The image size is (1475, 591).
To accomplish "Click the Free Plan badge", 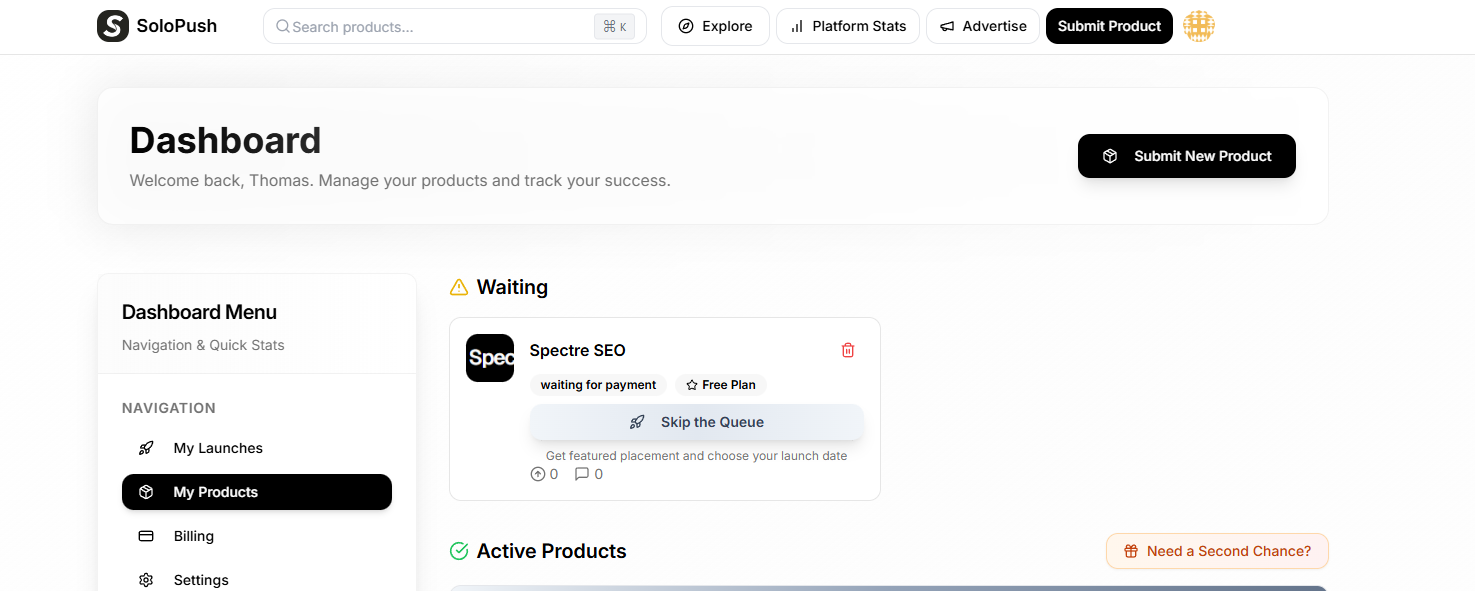I will pyautogui.click(x=720, y=385).
